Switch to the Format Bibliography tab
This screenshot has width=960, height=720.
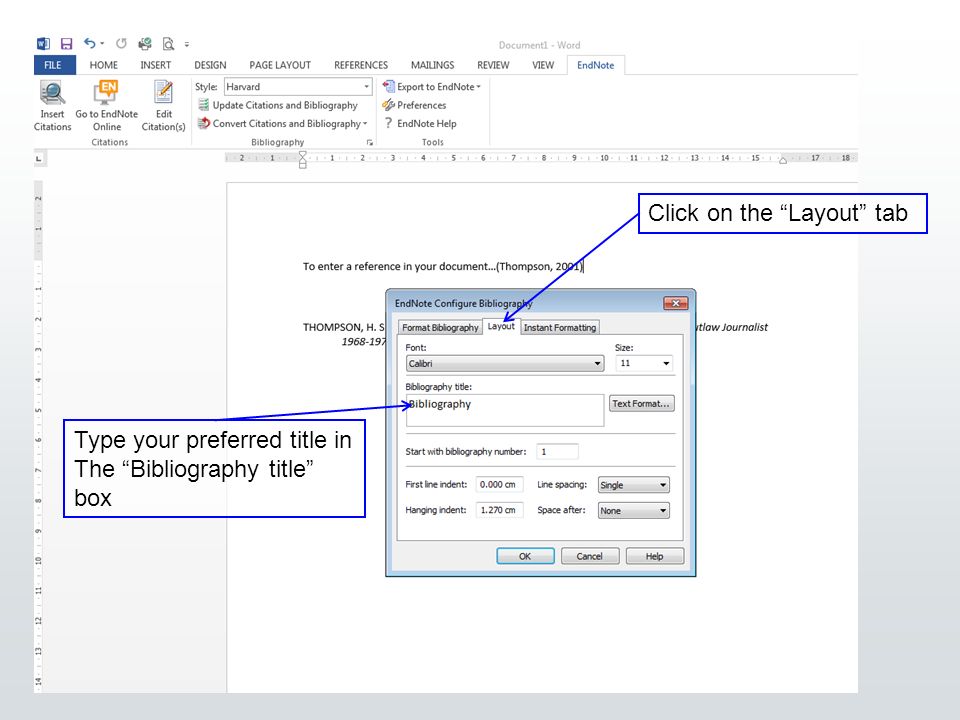440,328
